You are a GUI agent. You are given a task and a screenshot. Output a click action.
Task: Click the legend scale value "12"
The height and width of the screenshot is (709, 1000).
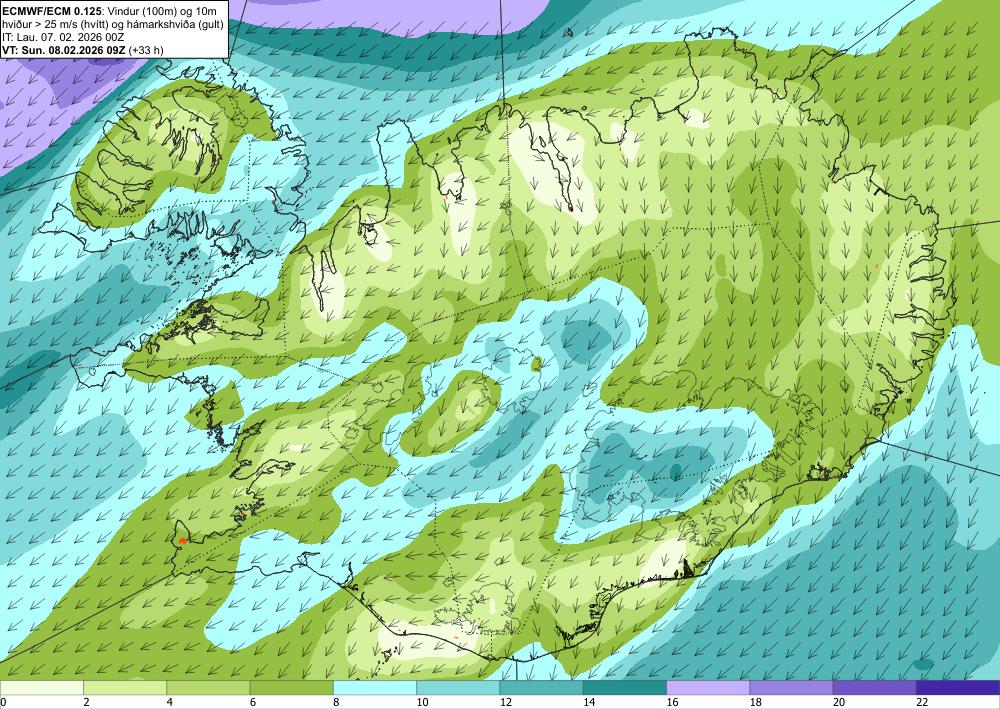pyautogui.click(x=506, y=702)
